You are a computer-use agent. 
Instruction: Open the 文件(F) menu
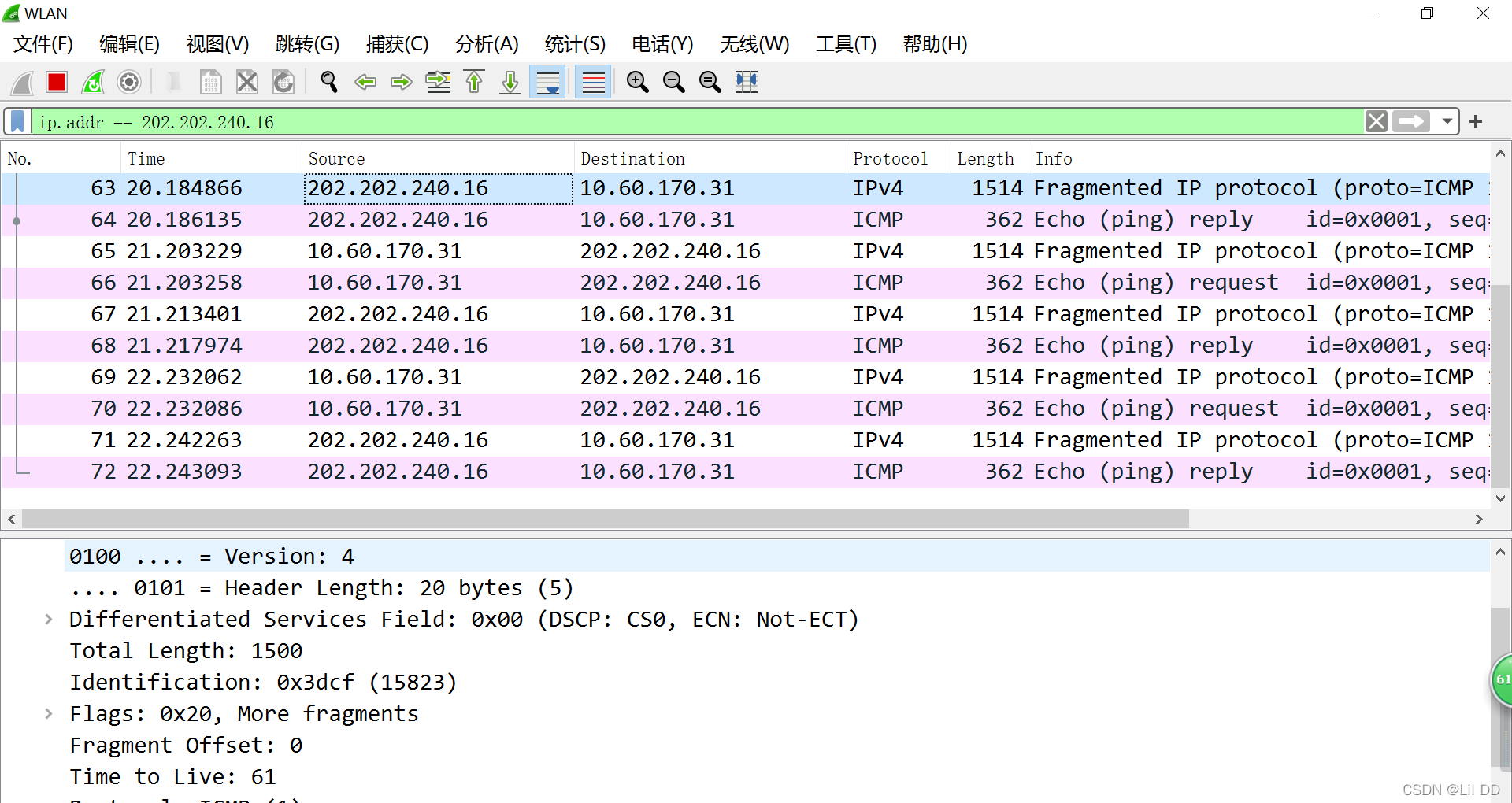[x=43, y=44]
